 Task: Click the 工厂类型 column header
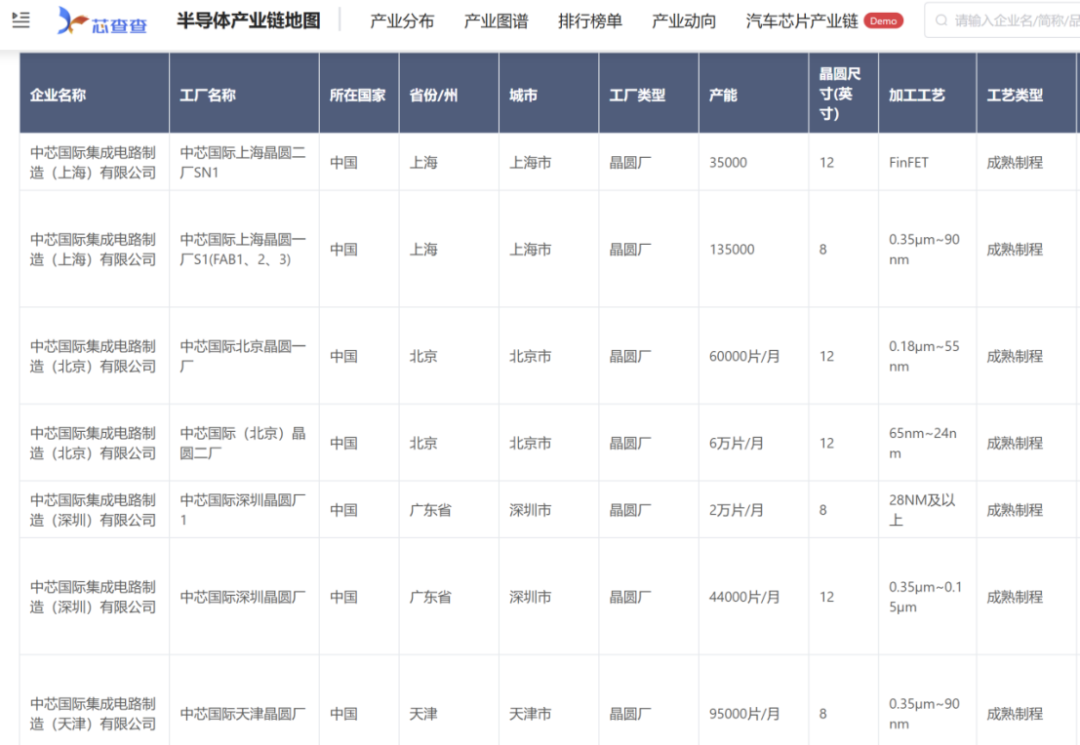(x=649, y=93)
